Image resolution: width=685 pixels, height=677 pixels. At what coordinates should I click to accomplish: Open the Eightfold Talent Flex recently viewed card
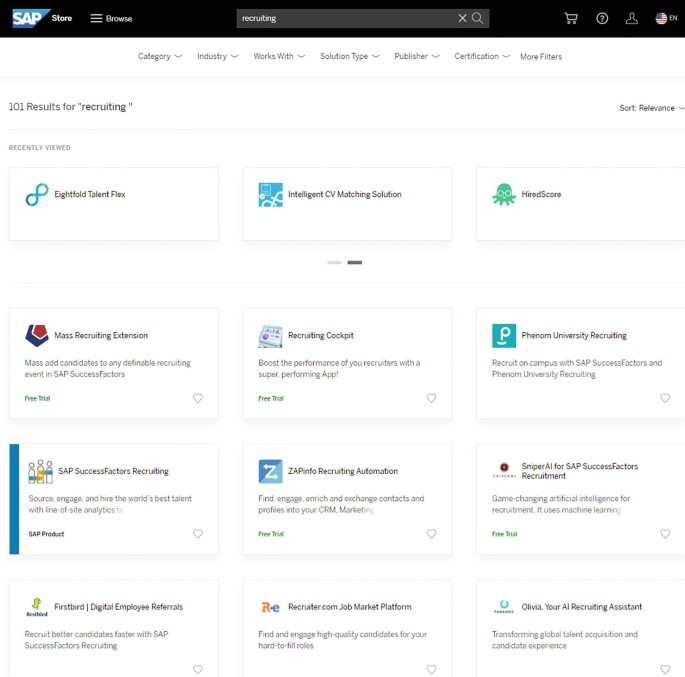point(114,204)
